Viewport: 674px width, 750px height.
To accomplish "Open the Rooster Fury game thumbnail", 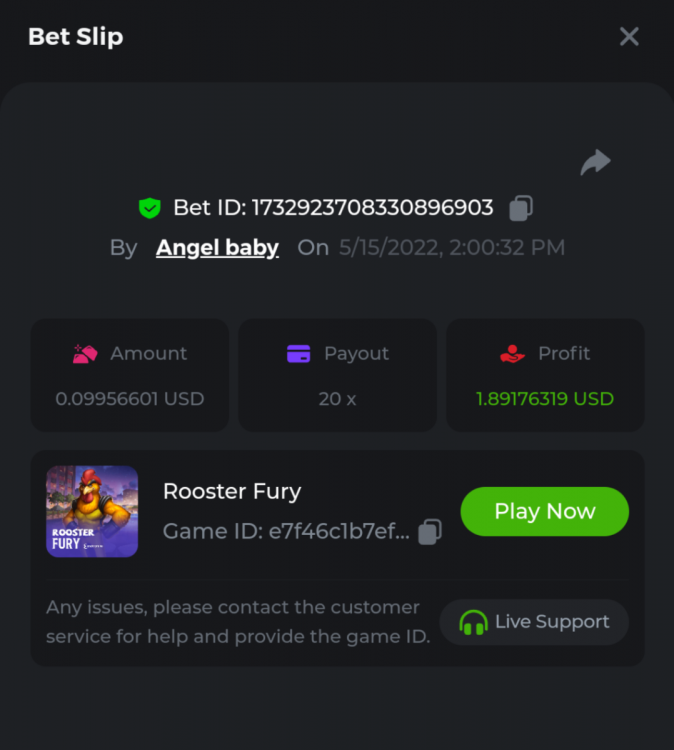I will (92, 511).
